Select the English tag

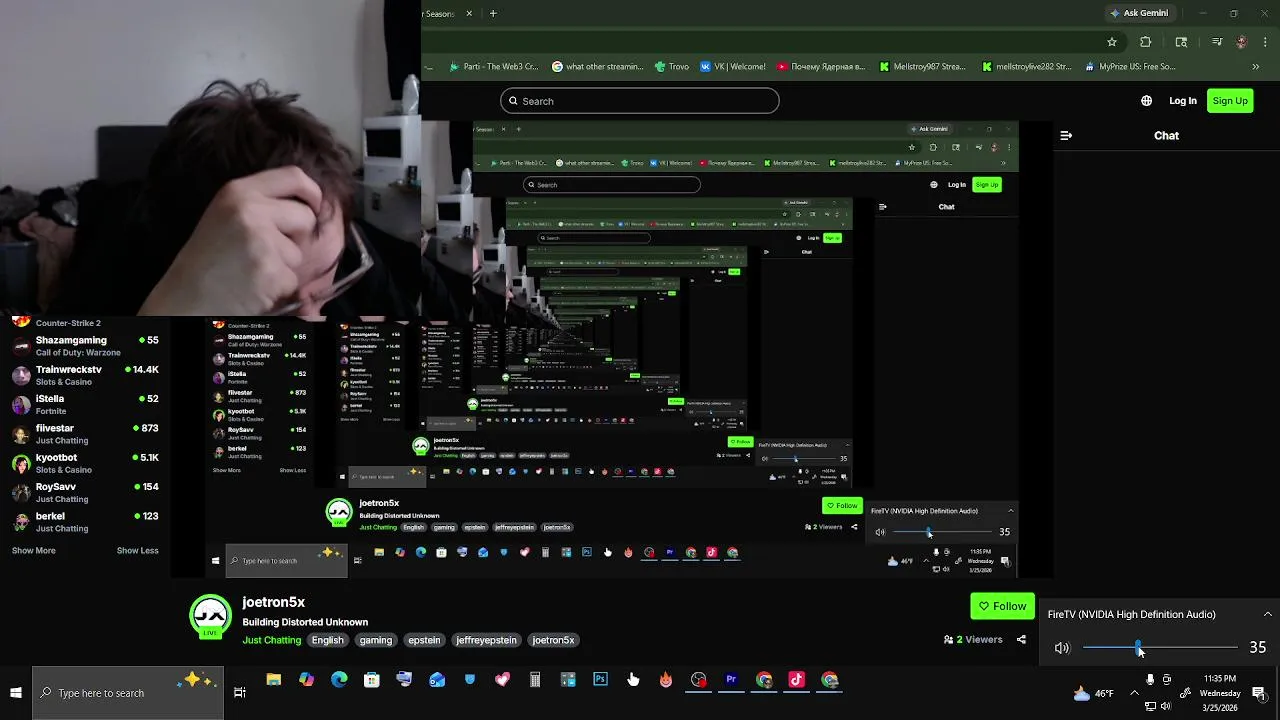[328, 640]
